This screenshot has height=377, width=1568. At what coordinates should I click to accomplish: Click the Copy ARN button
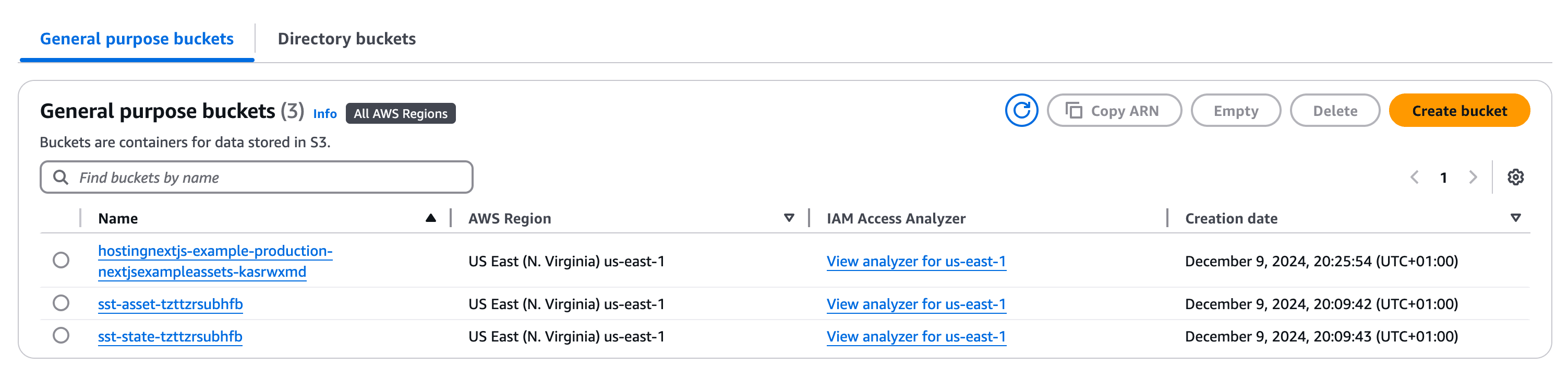(x=1113, y=111)
